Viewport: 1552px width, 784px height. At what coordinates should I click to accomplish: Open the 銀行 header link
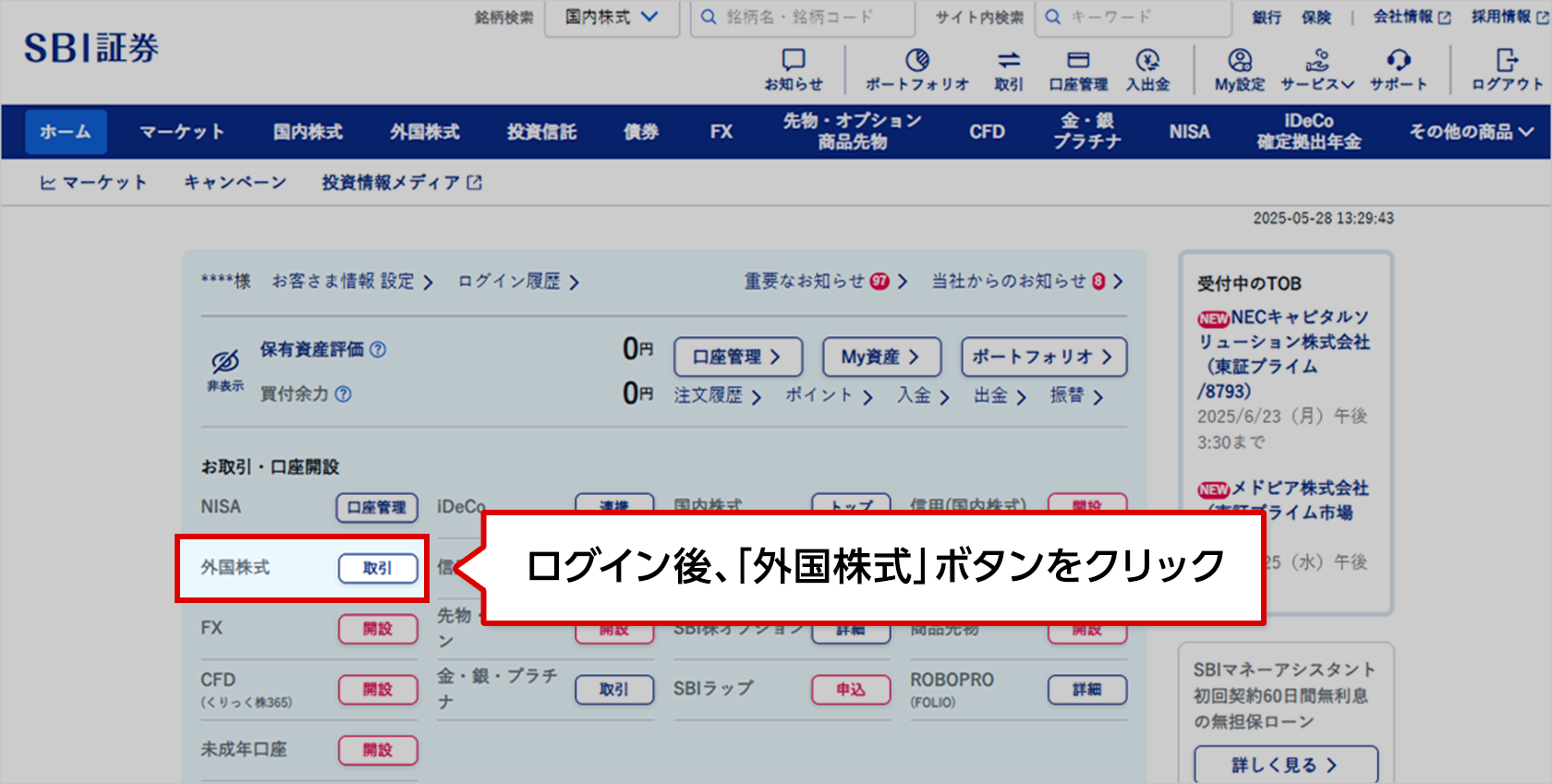click(1267, 18)
